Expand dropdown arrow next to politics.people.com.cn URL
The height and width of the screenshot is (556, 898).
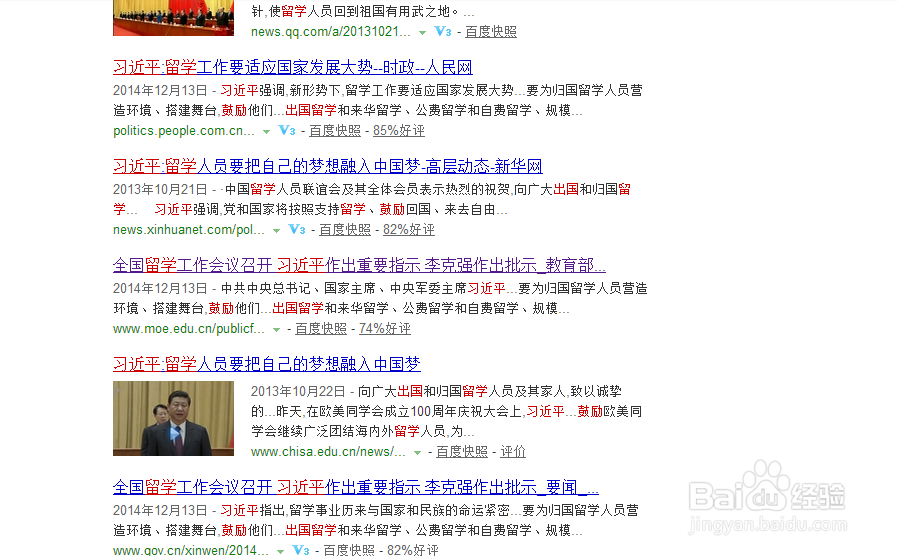point(266,132)
